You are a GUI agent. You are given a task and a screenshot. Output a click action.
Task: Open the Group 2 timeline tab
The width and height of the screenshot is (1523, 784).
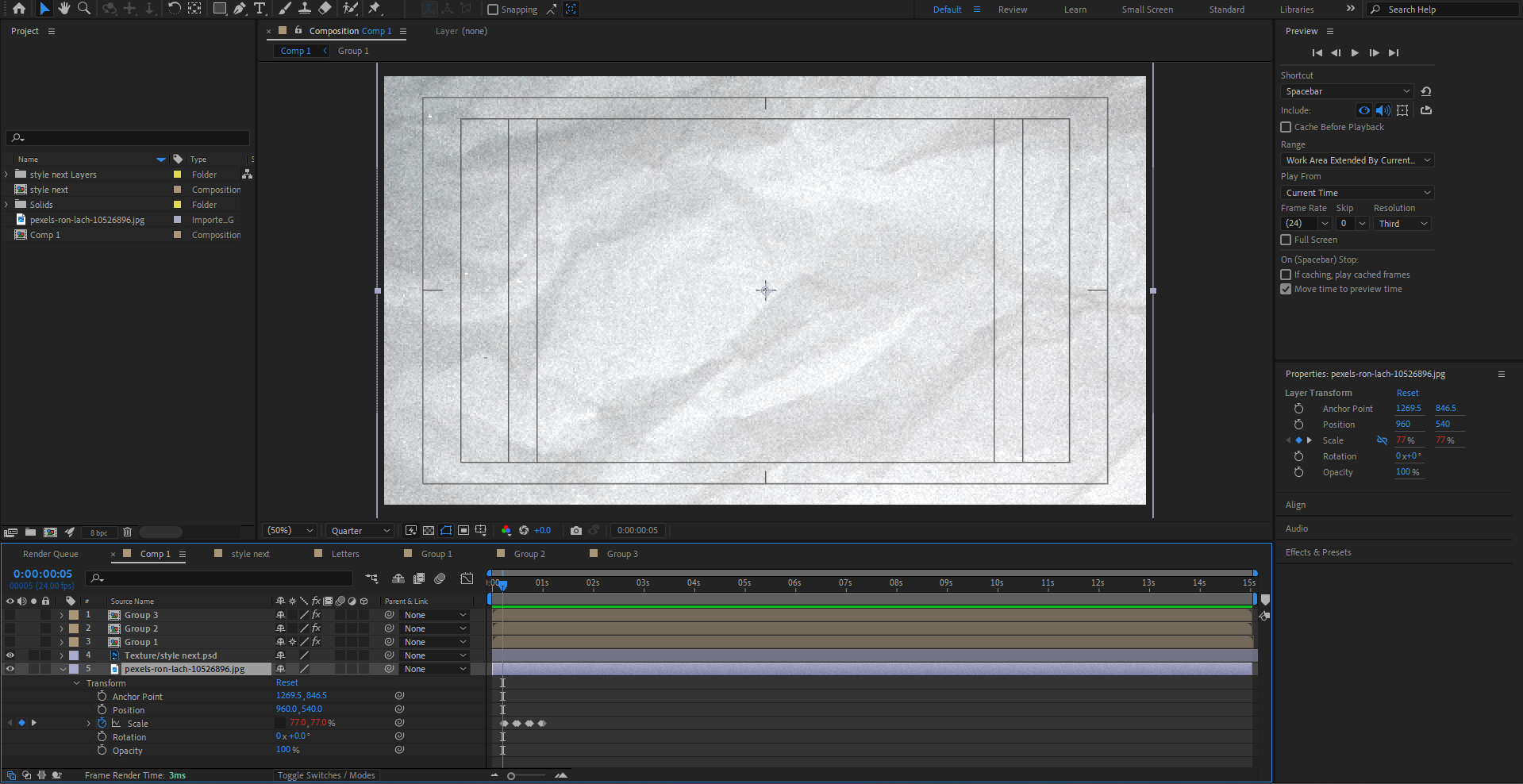pyautogui.click(x=529, y=554)
